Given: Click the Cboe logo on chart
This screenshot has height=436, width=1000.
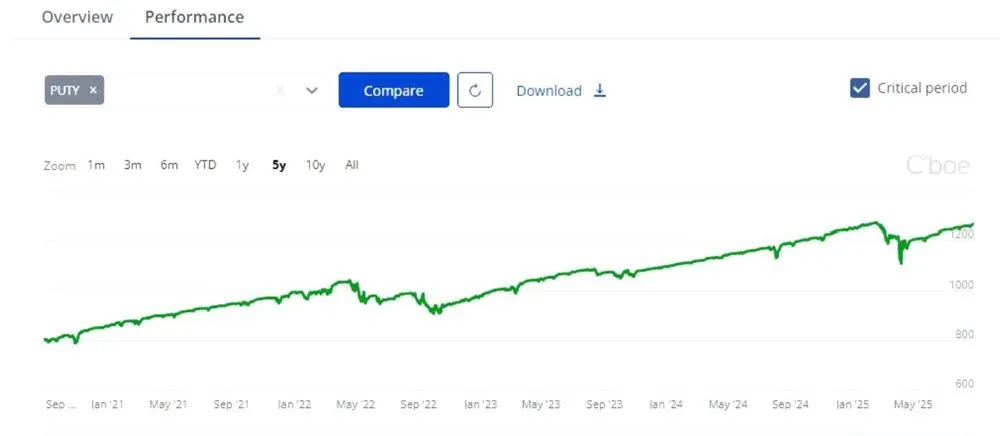Looking at the screenshot, I should pyautogui.click(x=937, y=166).
